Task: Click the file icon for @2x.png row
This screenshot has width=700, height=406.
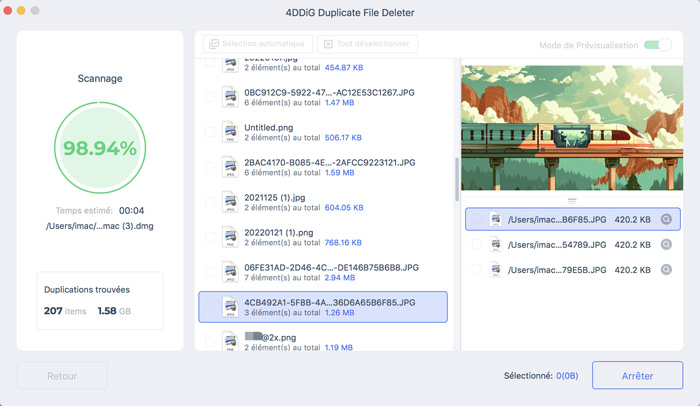Action: coord(230,341)
